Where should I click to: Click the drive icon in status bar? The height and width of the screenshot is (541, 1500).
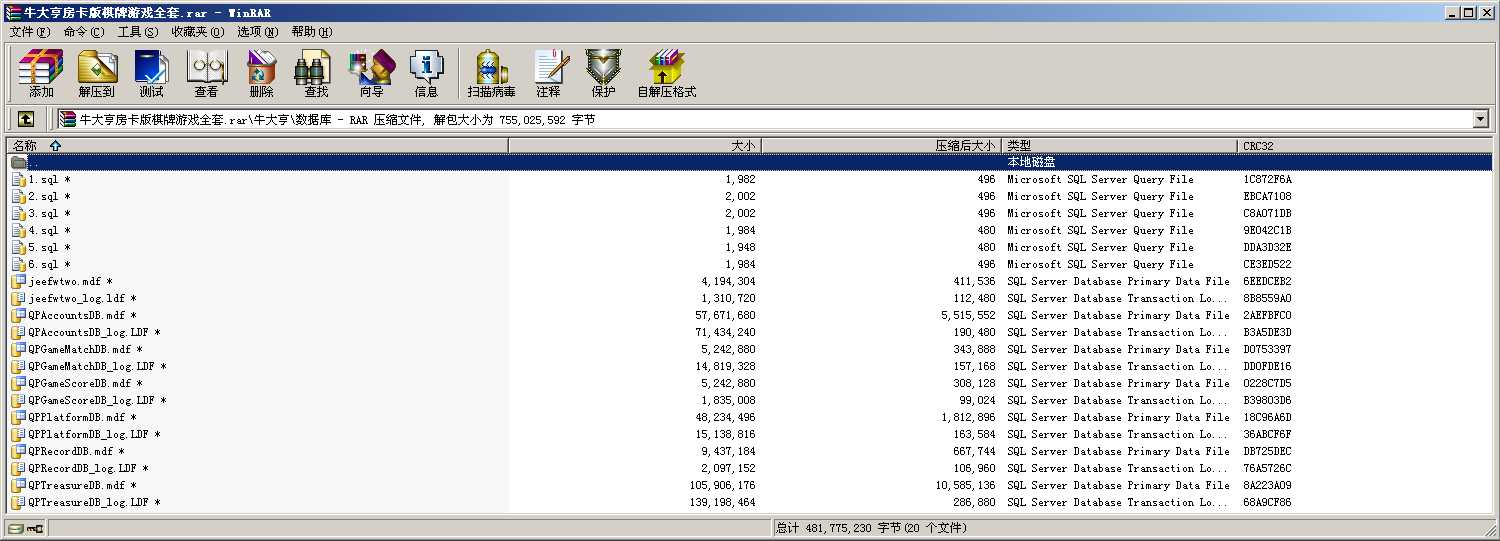pos(16,528)
